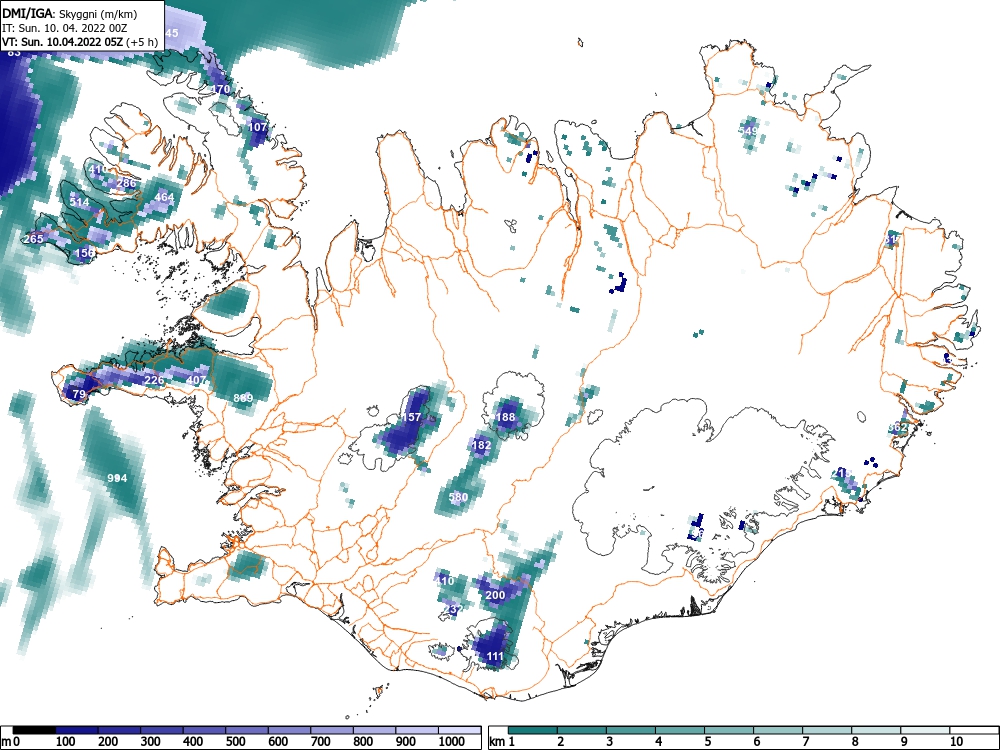Viewport: 1000px width, 750px height.
Task: Click the 869 visibility value on the map
Action: [243, 398]
